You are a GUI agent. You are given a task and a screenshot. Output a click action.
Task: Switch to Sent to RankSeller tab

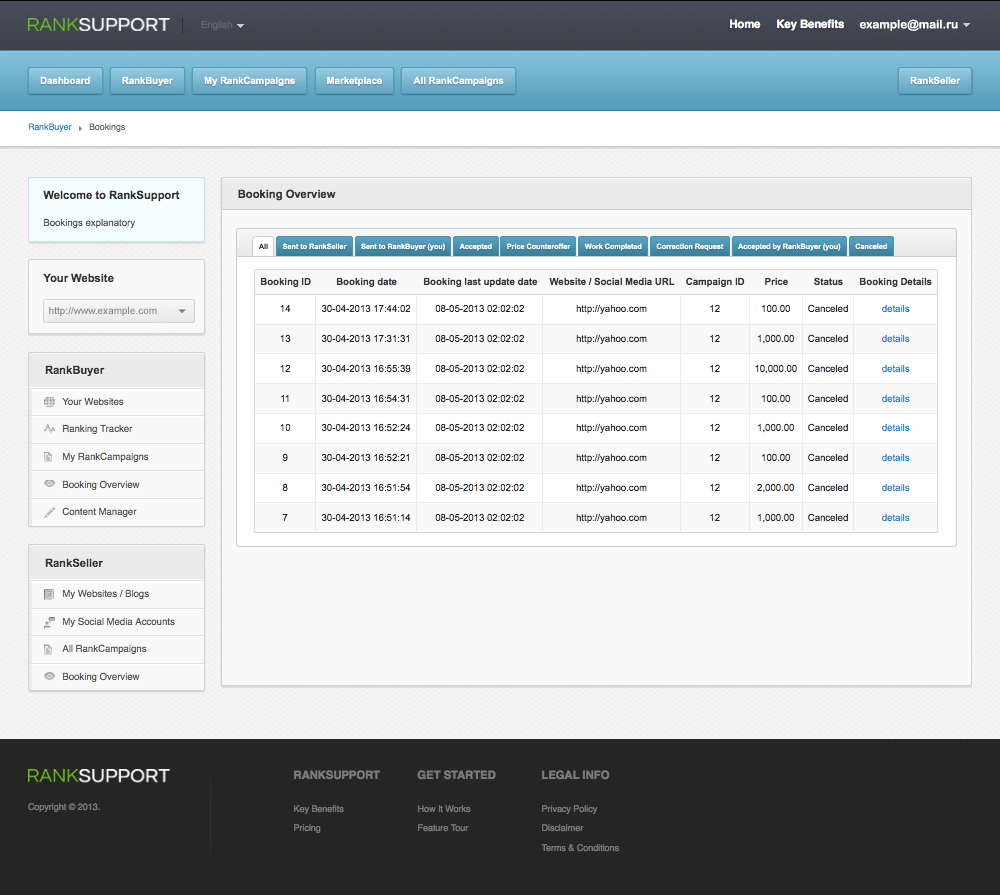click(314, 246)
